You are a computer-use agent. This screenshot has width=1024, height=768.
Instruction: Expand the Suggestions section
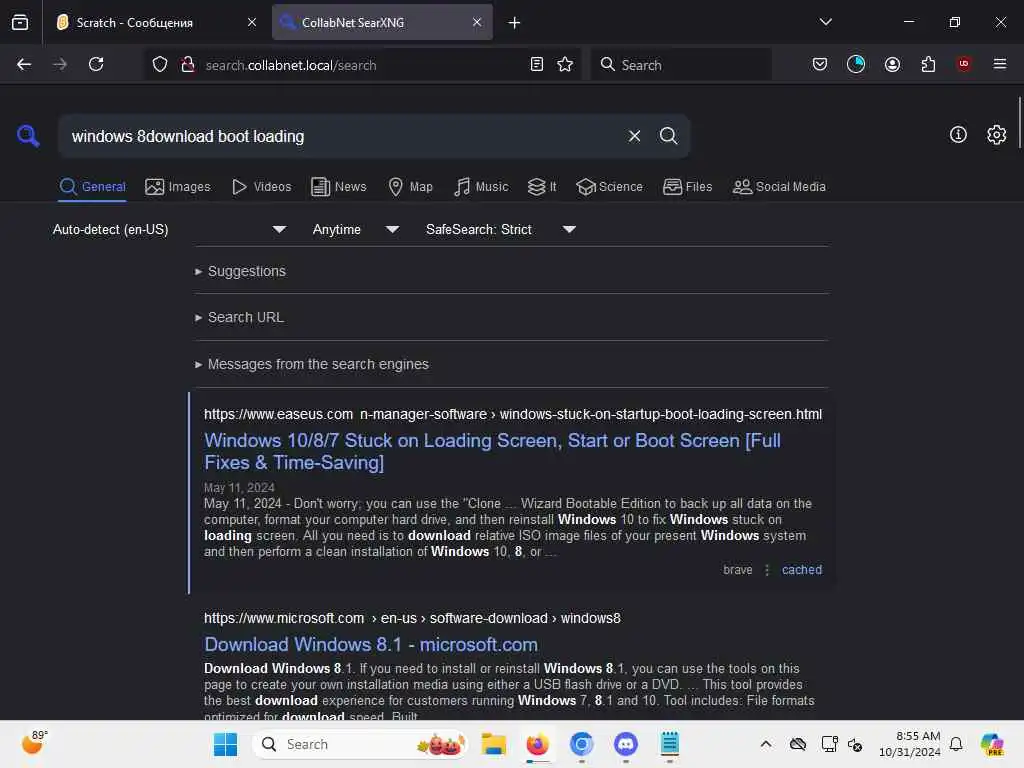[x=240, y=271]
